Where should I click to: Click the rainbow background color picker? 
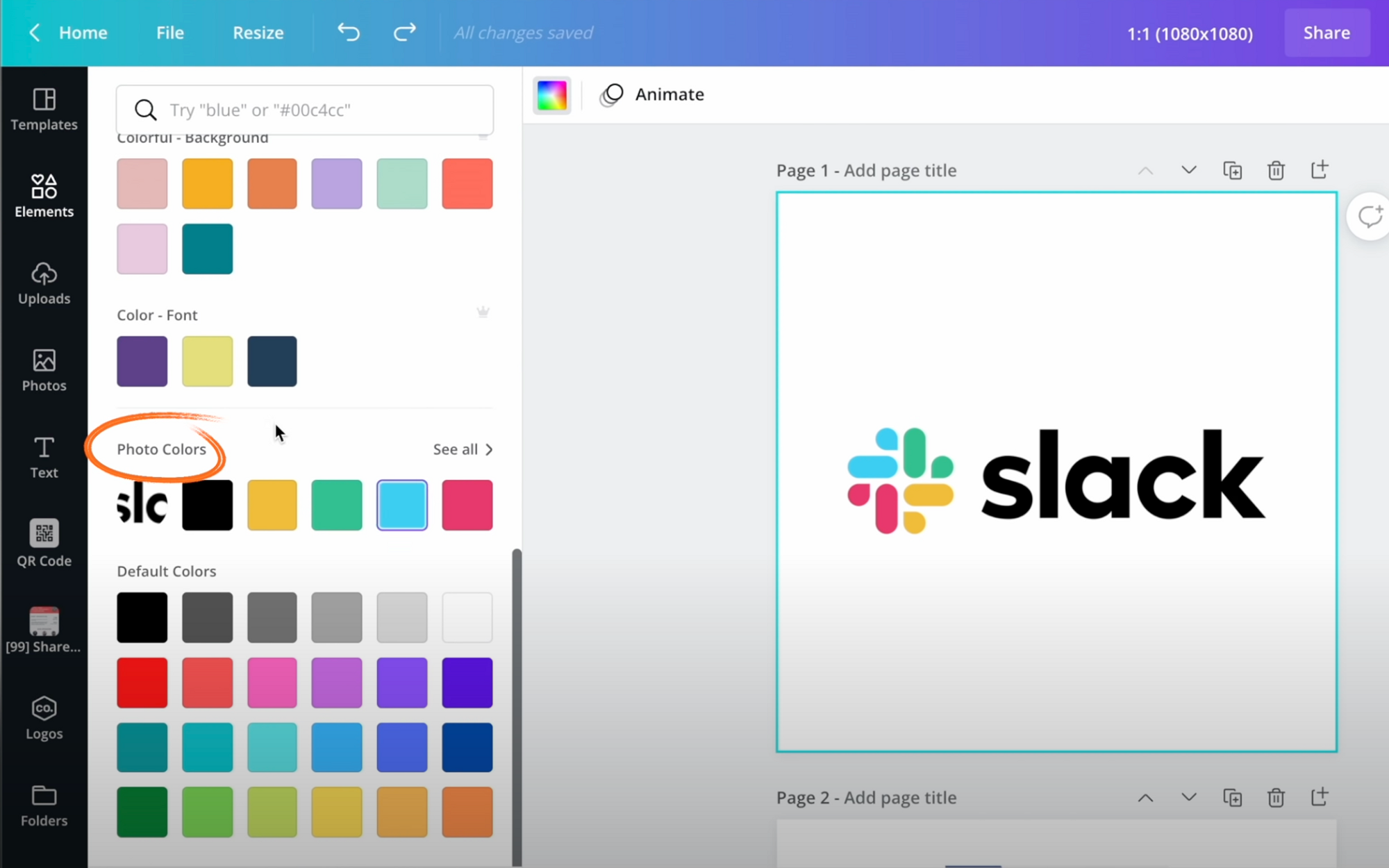coord(552,95)
